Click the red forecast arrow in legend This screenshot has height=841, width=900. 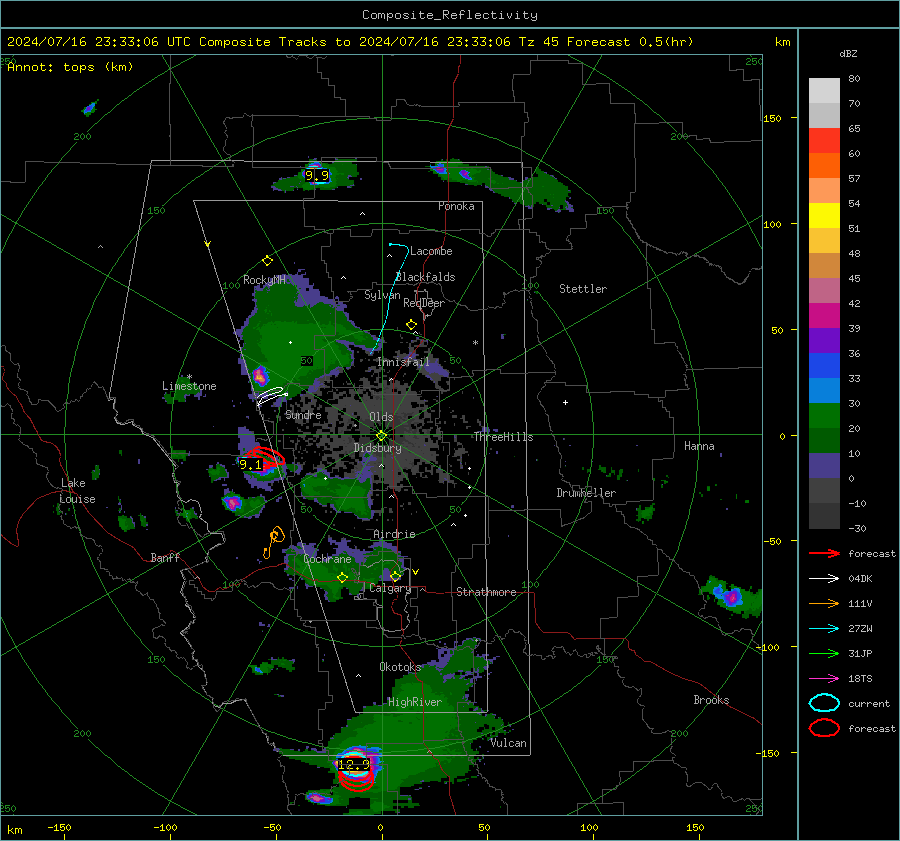(824, 553)
